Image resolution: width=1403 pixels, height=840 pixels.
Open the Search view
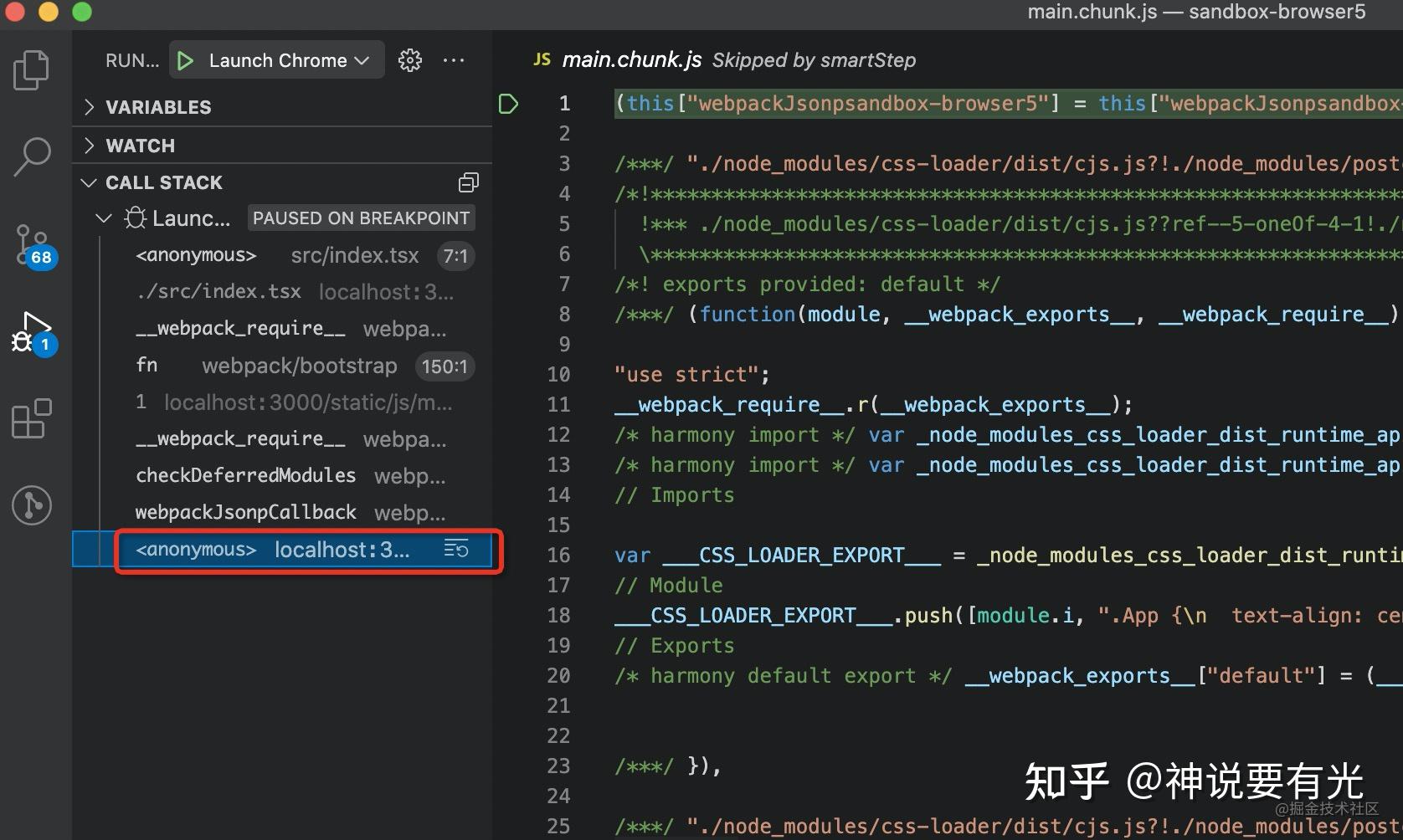click(x=32, y=156)
